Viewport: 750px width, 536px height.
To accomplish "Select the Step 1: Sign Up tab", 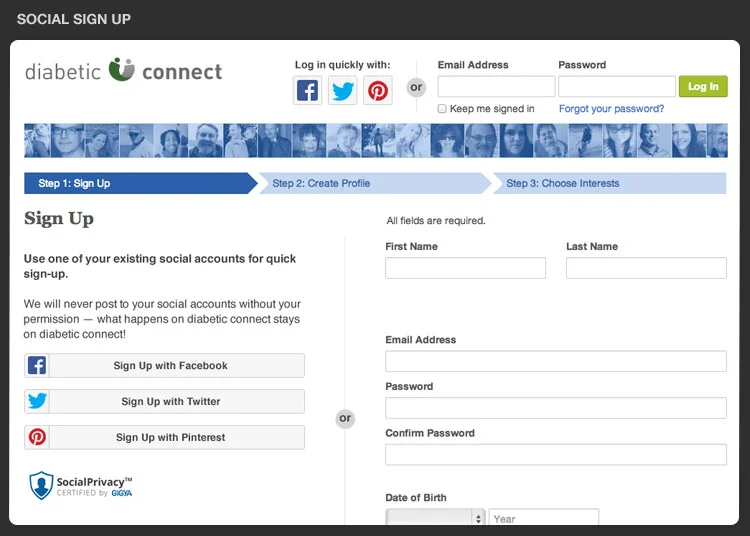I will [x=140, y=183].
